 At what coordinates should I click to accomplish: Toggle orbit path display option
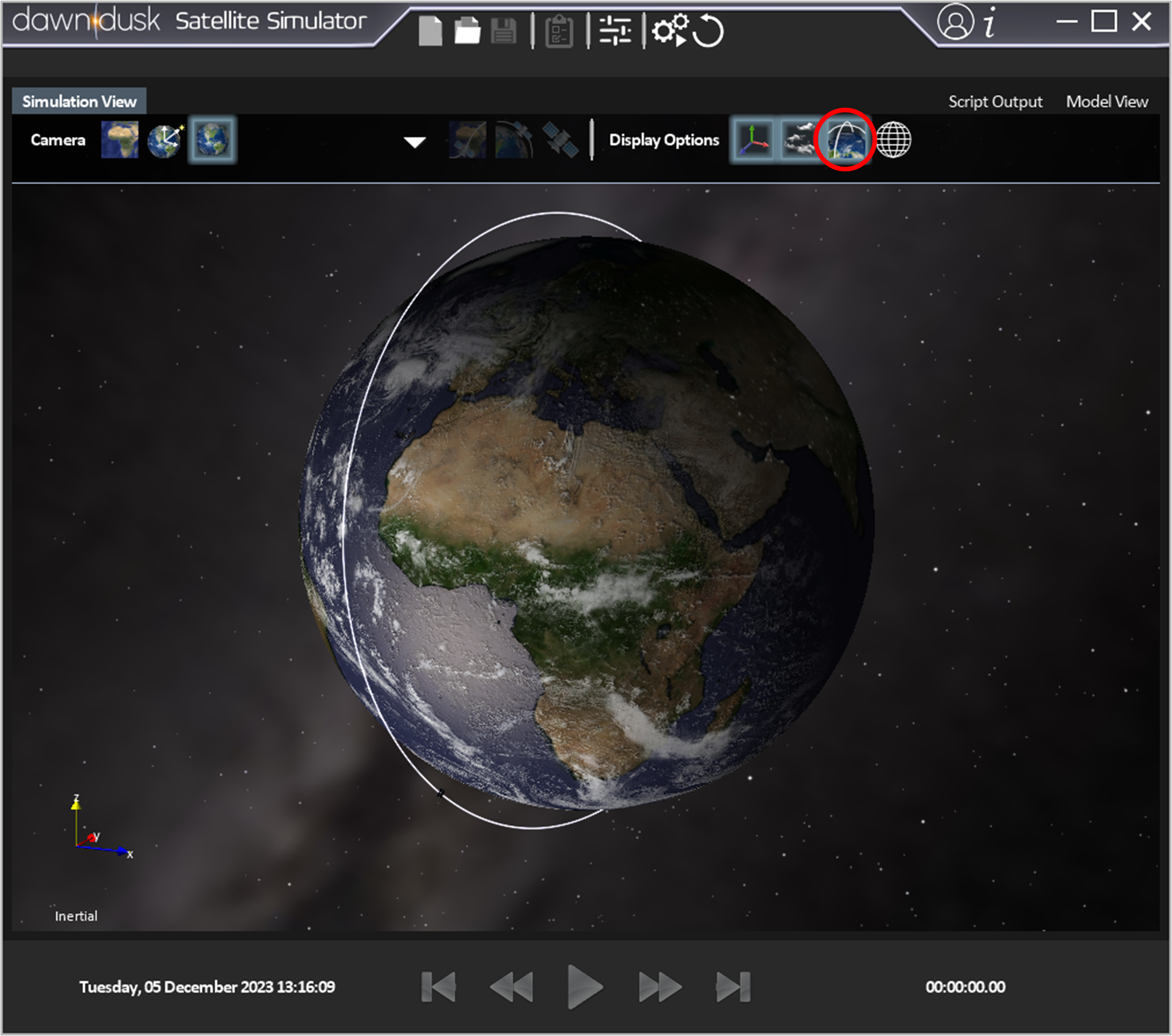pyautogui.click(x=846, y=140)
